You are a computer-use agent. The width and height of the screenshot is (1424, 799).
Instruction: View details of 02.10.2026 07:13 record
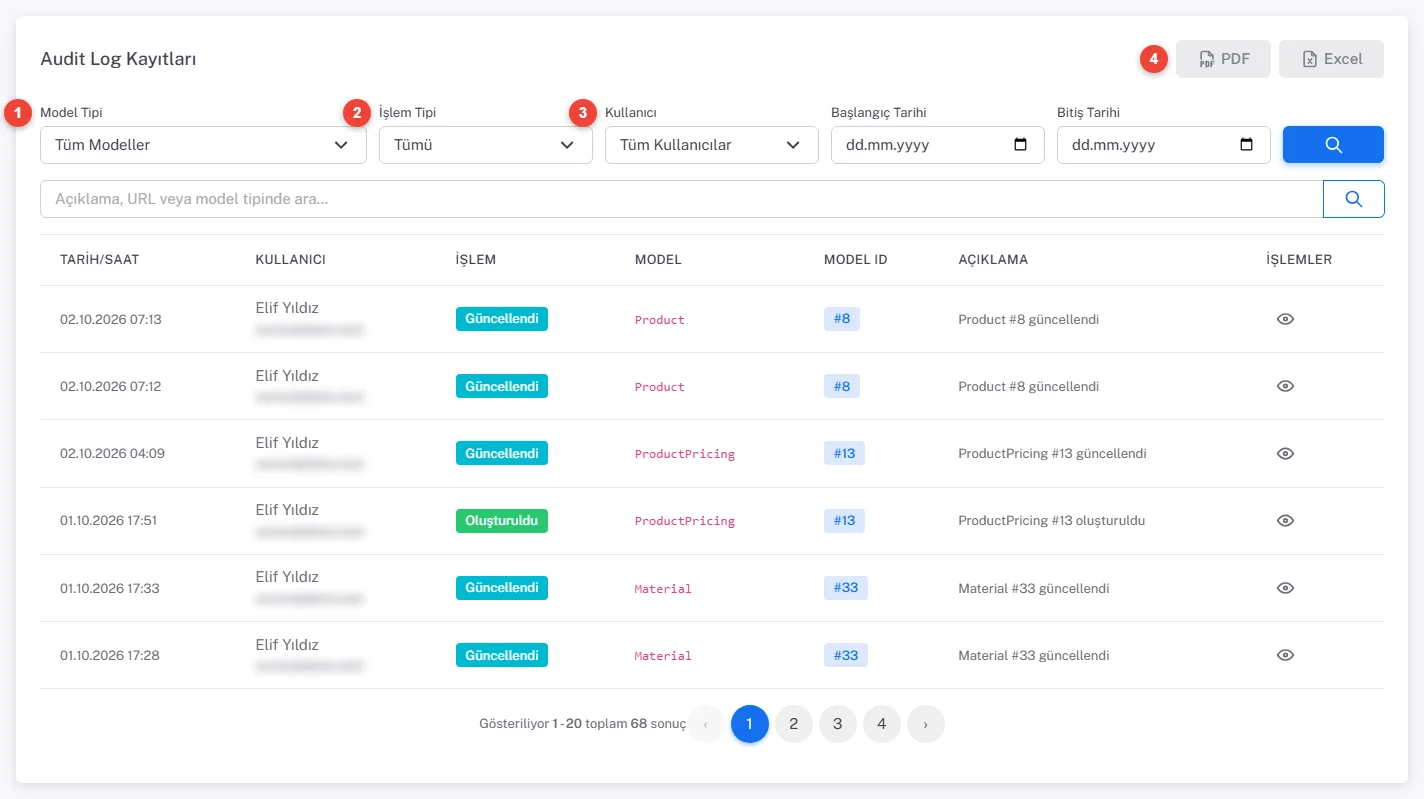coord(1286,319)
